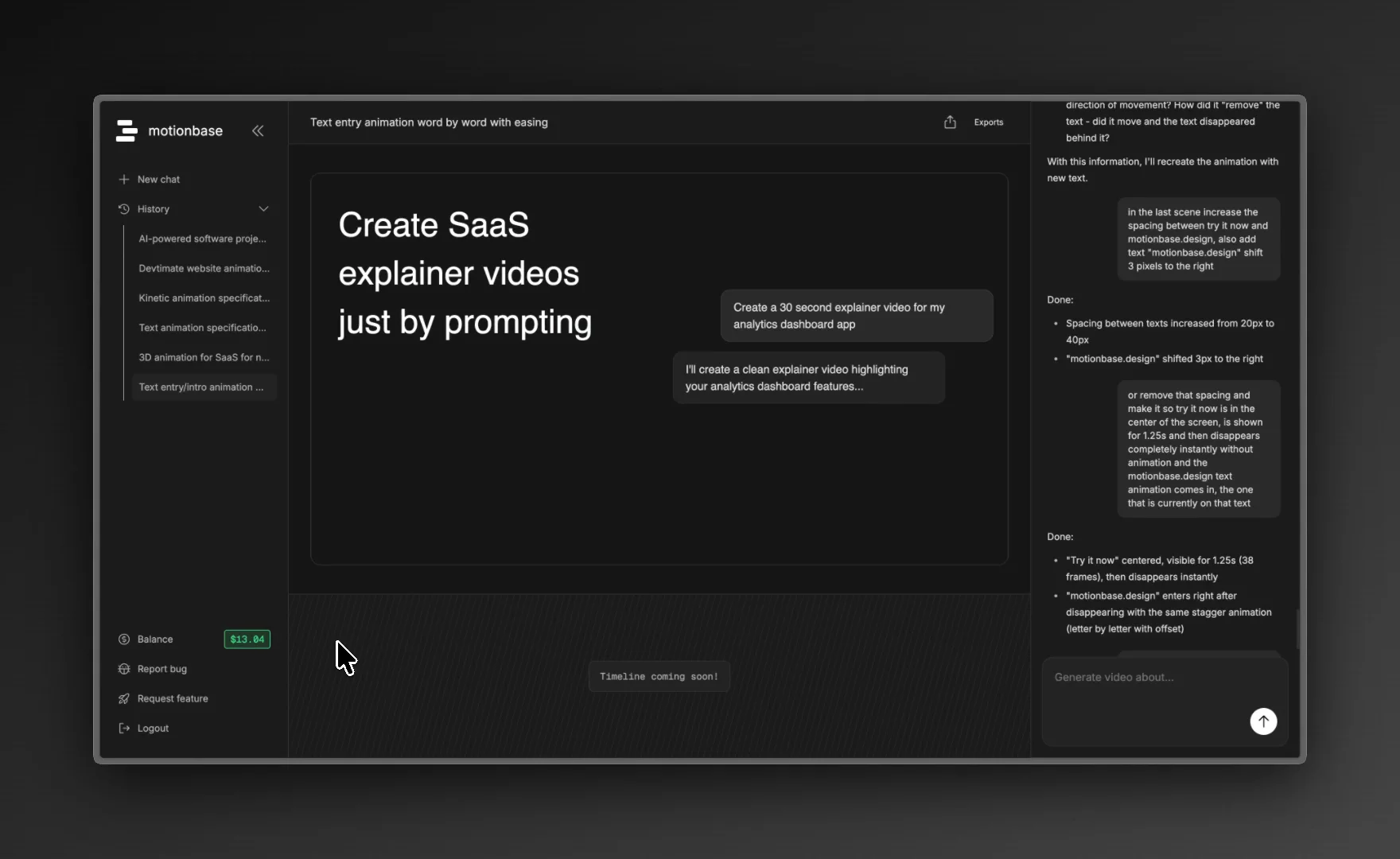Open the Exports menu

(988, 122)
